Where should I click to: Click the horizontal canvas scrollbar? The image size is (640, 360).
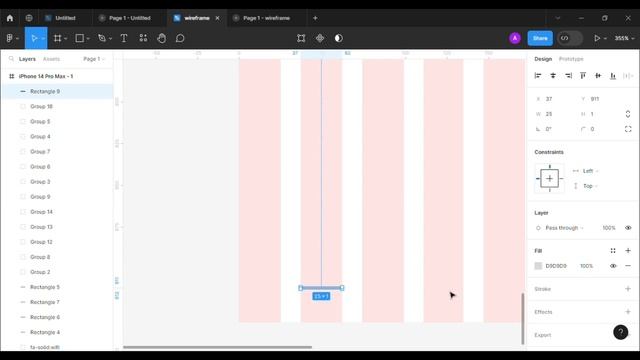218,347
